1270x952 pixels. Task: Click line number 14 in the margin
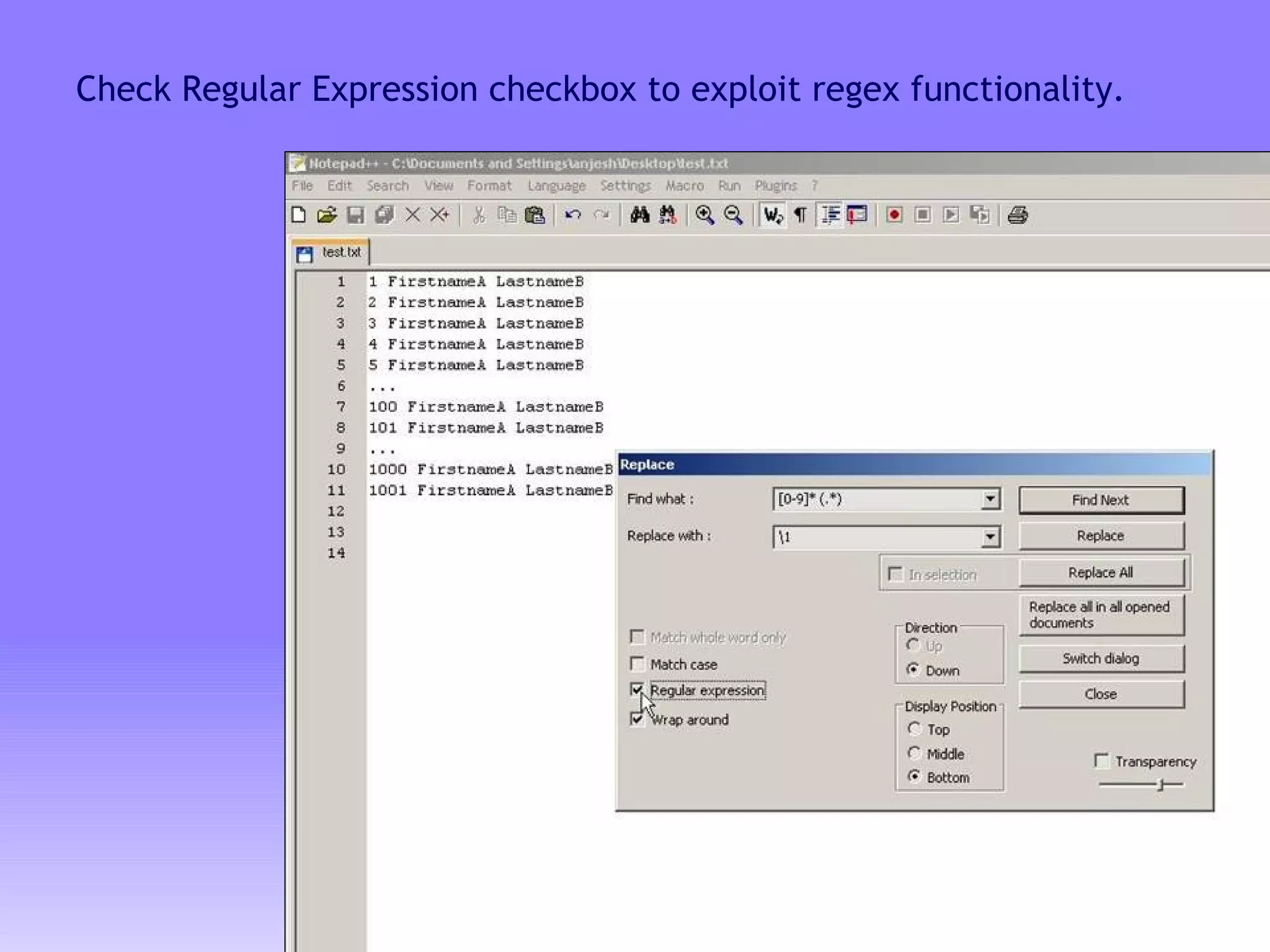click(336, 552)
